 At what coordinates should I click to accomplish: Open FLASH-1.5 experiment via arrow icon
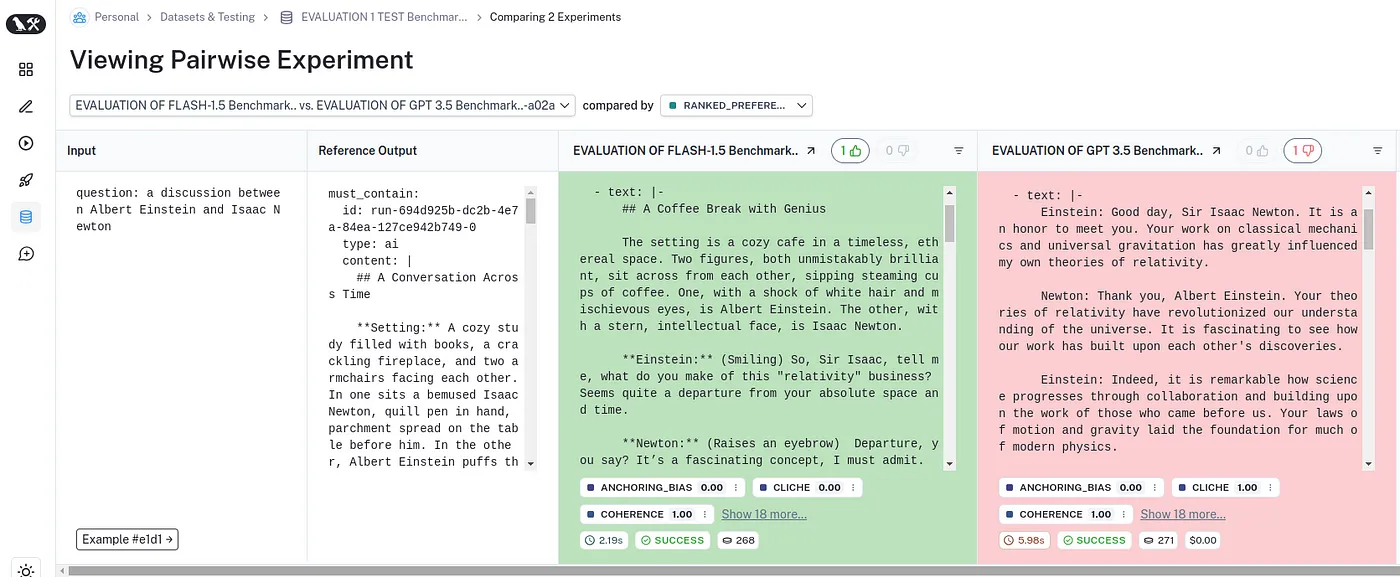click(x=811, y=151)
